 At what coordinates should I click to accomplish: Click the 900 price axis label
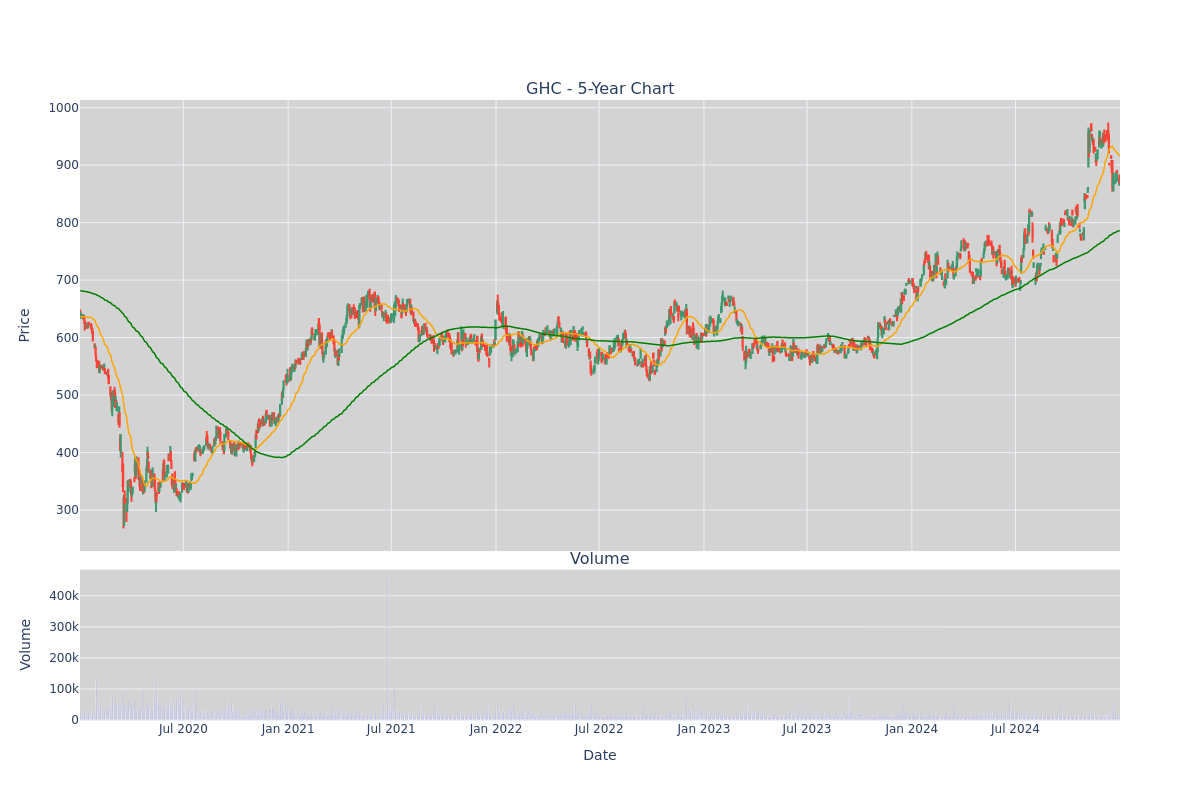tap(66, 165)
